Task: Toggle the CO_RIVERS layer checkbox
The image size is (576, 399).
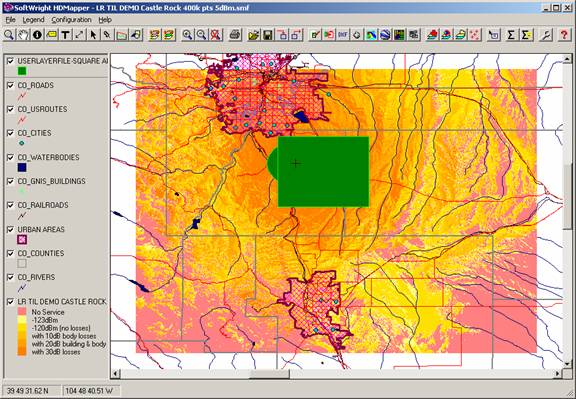Action: (10, 277)
